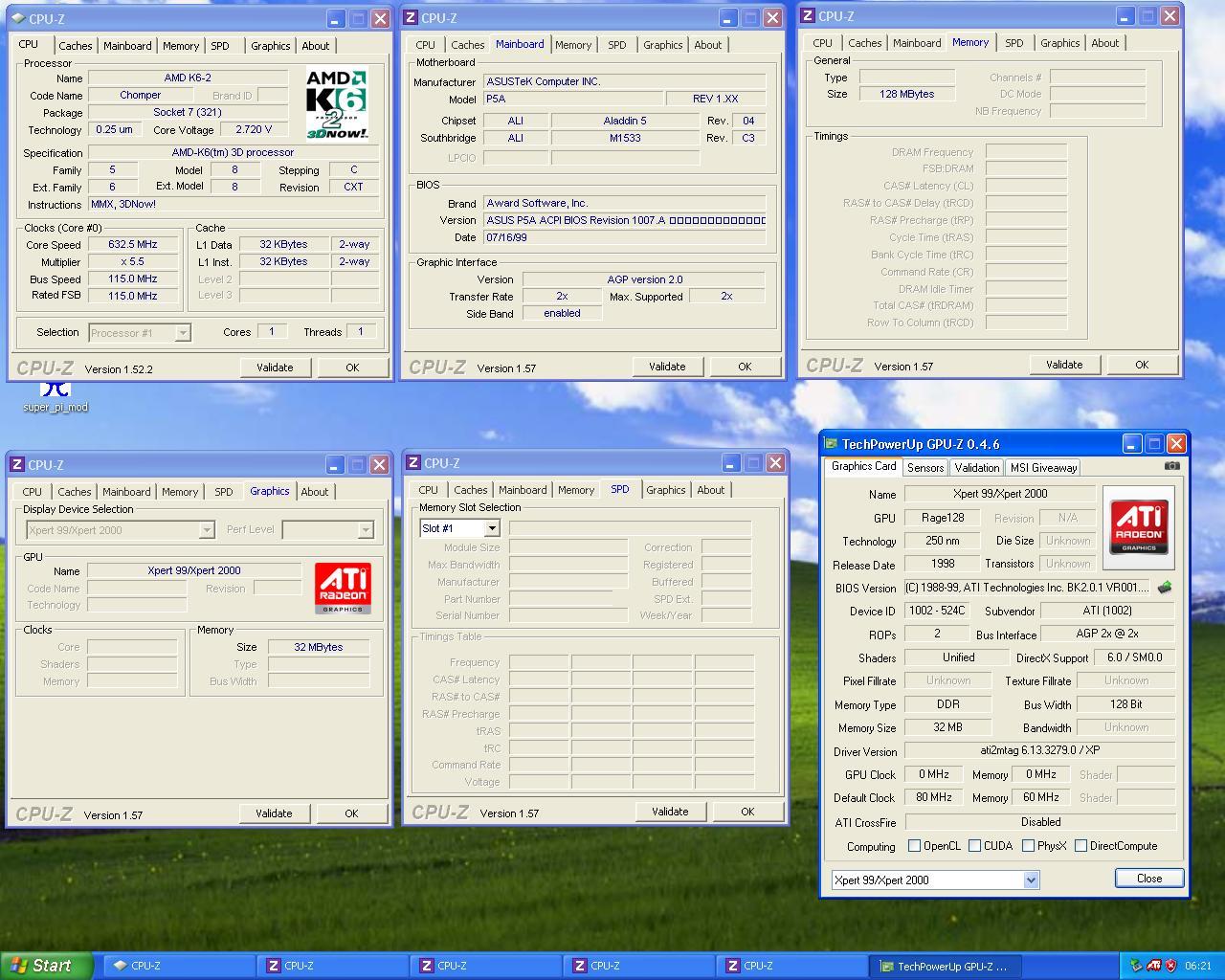Click ATI Radeon logo in CPU-Z Graphics window
Image resolution: width=1225 pixels, height=980 pixels.
(x=343, y=588)
